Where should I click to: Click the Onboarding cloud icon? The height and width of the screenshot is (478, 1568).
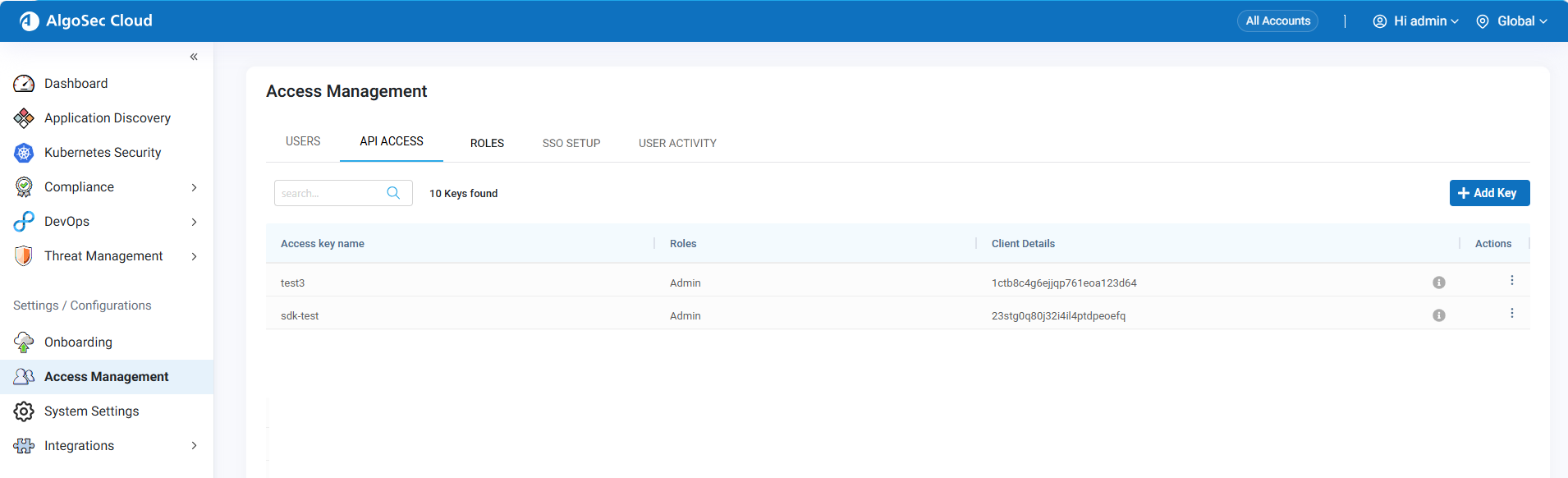point(24,342)
